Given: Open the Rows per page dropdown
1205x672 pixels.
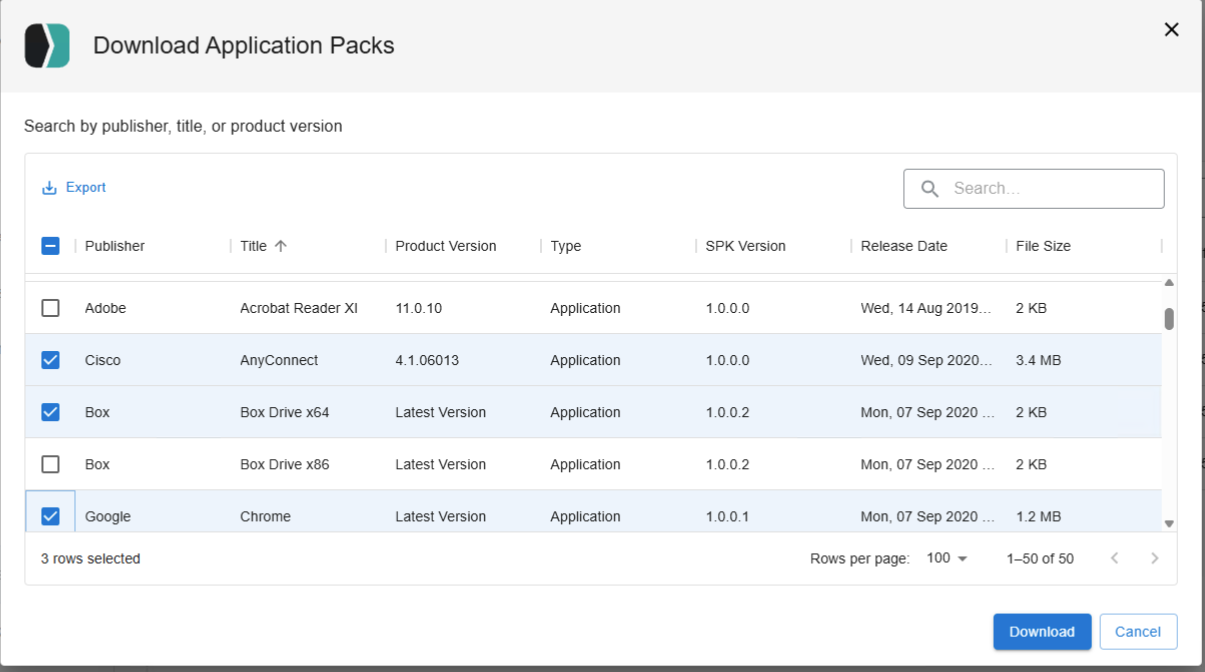Looking at the screenshot, I should tap(947, 558).
